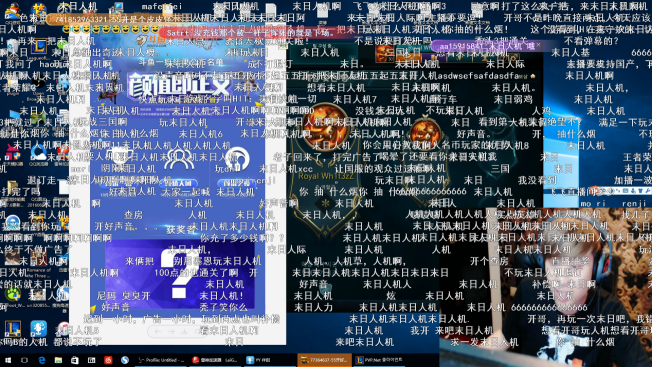Select the circular headset icon in the blue panel
The height and width of the screenshot is (367, 652).
coord(237,159)
